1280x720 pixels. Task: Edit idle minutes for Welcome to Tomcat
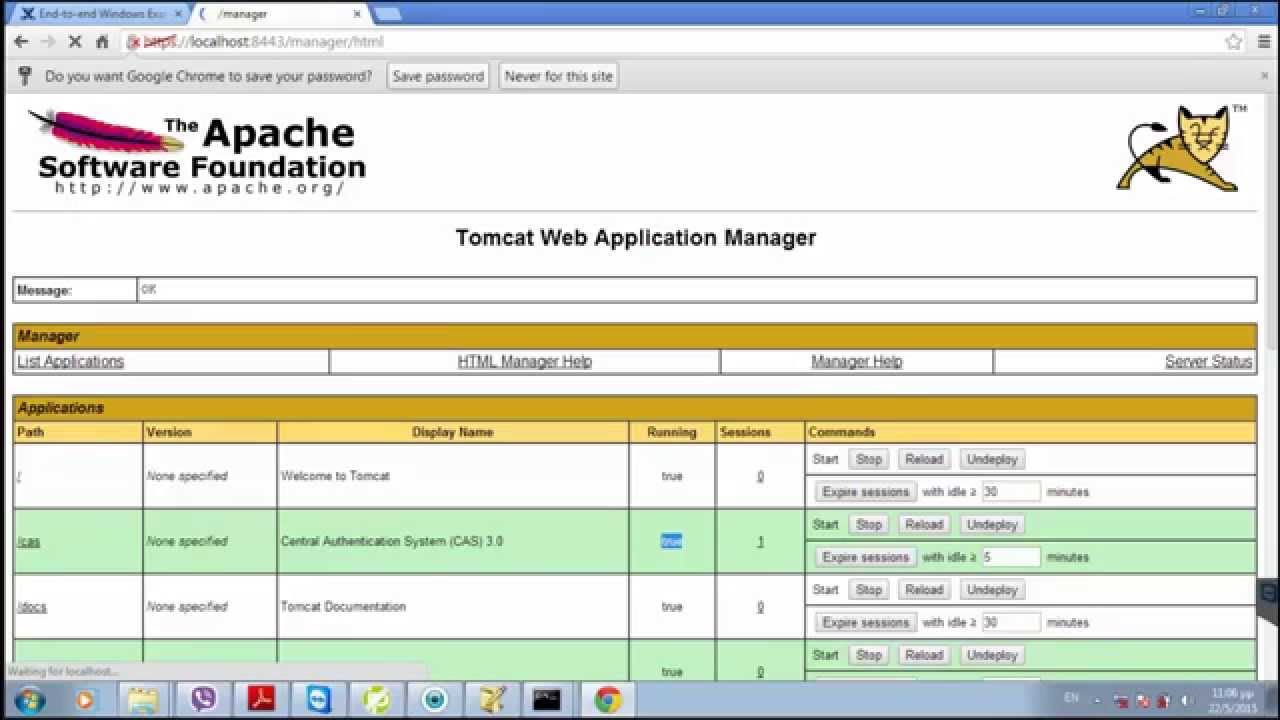1011,492
